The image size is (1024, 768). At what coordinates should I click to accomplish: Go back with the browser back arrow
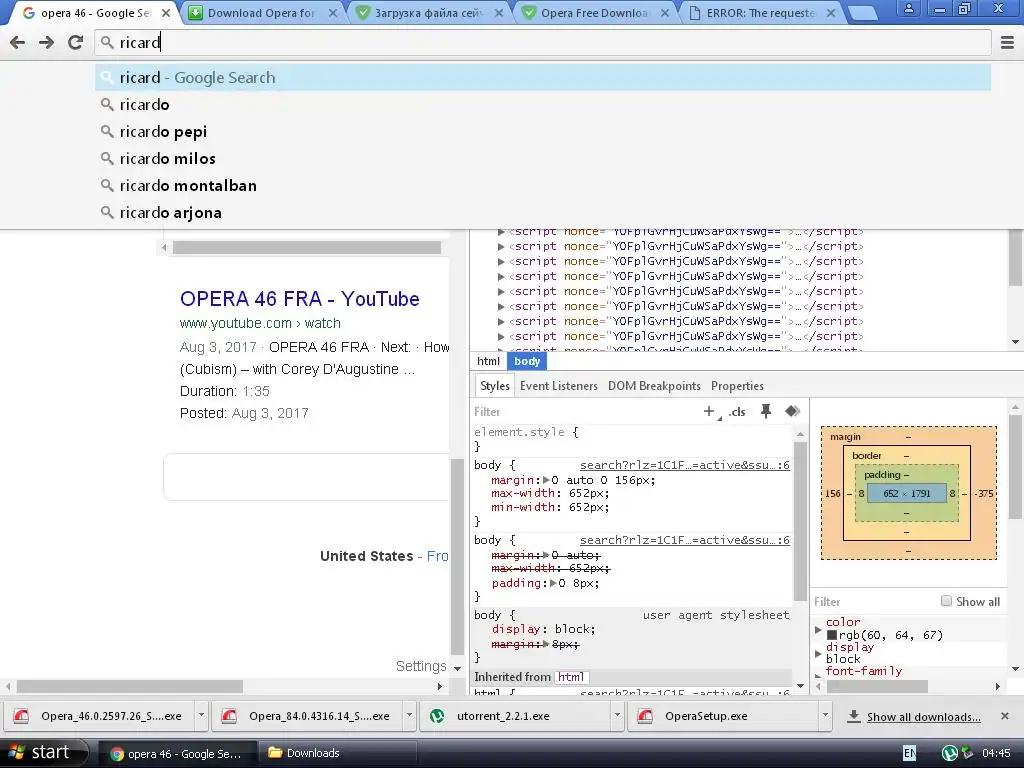(18, 42)
